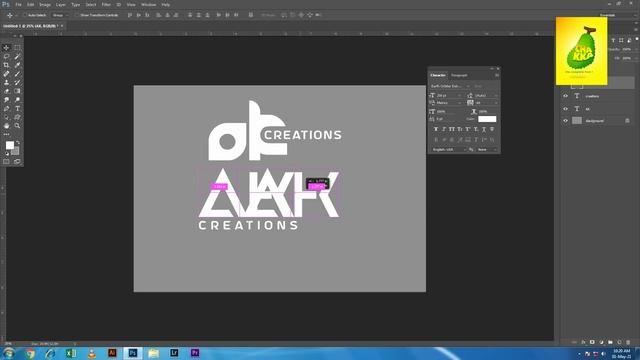Open the Image menu
Screen dimensions: 640x360
45,4
